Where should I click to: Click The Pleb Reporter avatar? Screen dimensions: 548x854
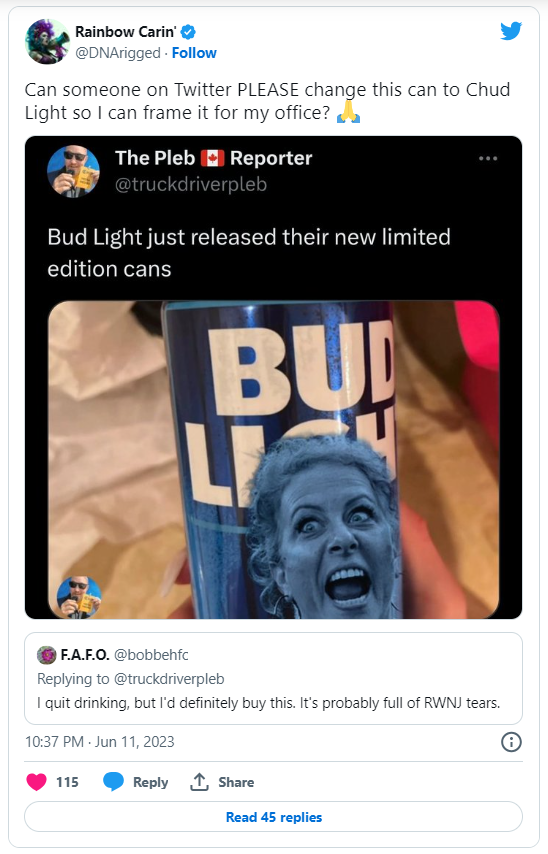click(74, 171)
